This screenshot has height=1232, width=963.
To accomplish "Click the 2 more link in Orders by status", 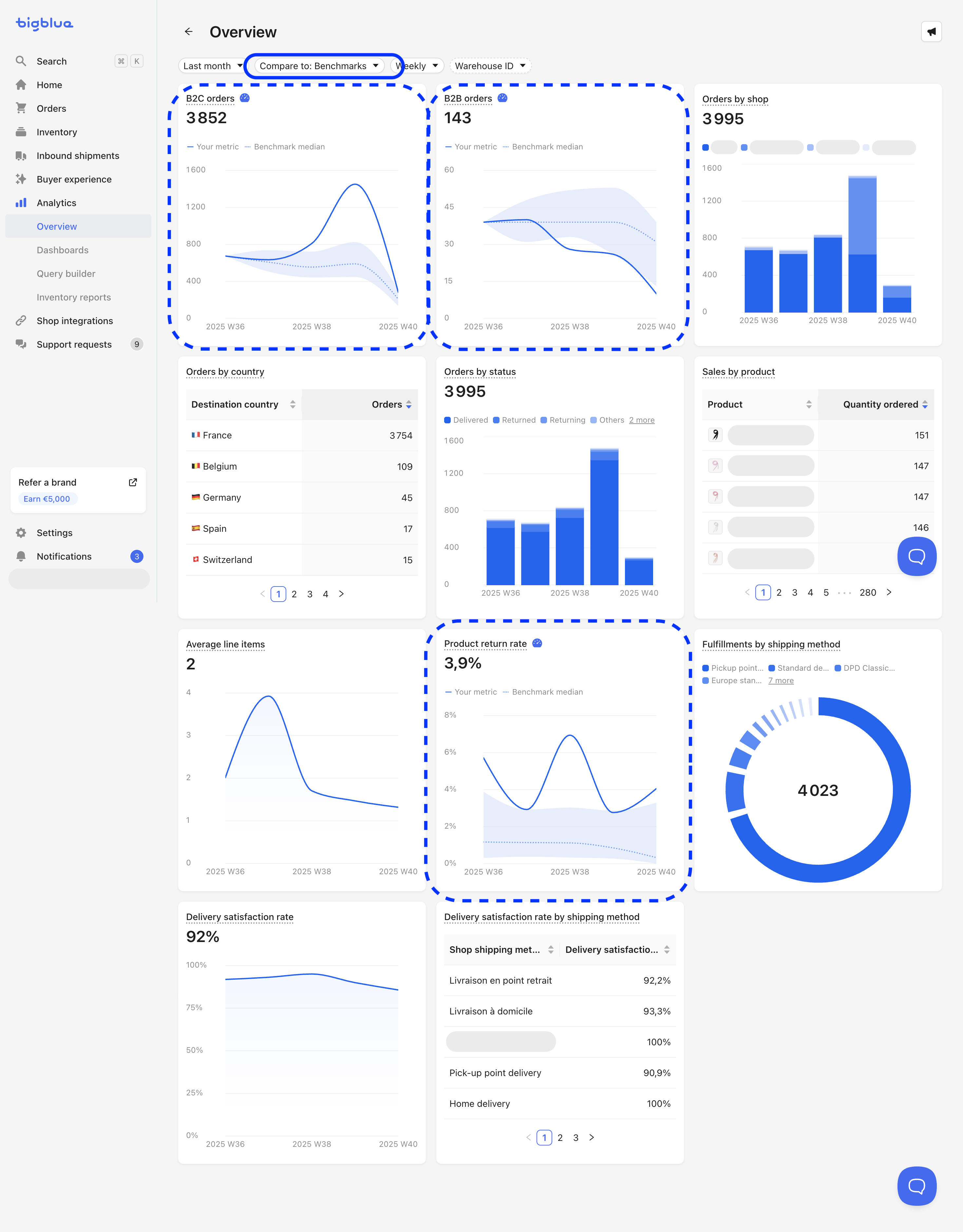I will 642,420.
